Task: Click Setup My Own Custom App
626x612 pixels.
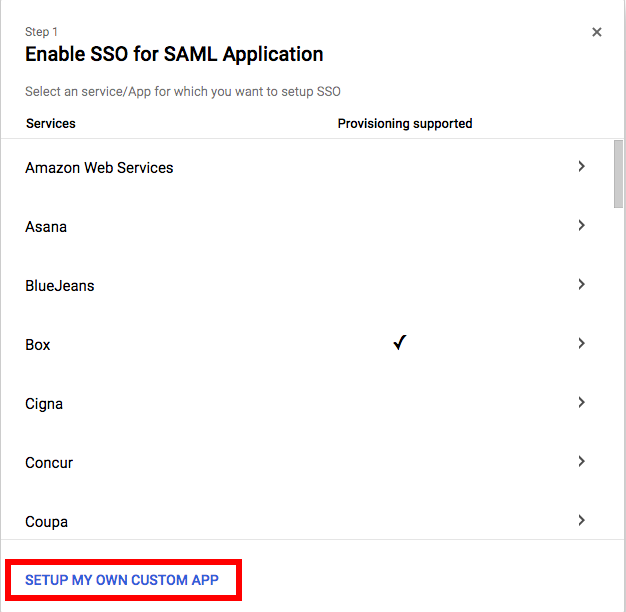Action: (x=122, y=580)
